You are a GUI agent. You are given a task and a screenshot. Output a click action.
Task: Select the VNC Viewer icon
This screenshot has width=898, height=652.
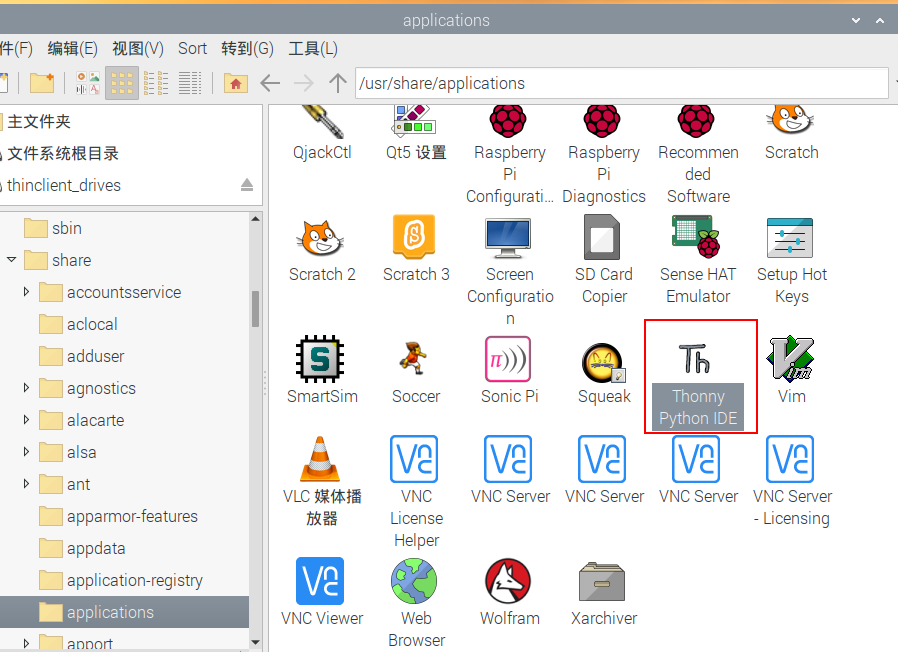pyautogui.click(x=320, y=581)
